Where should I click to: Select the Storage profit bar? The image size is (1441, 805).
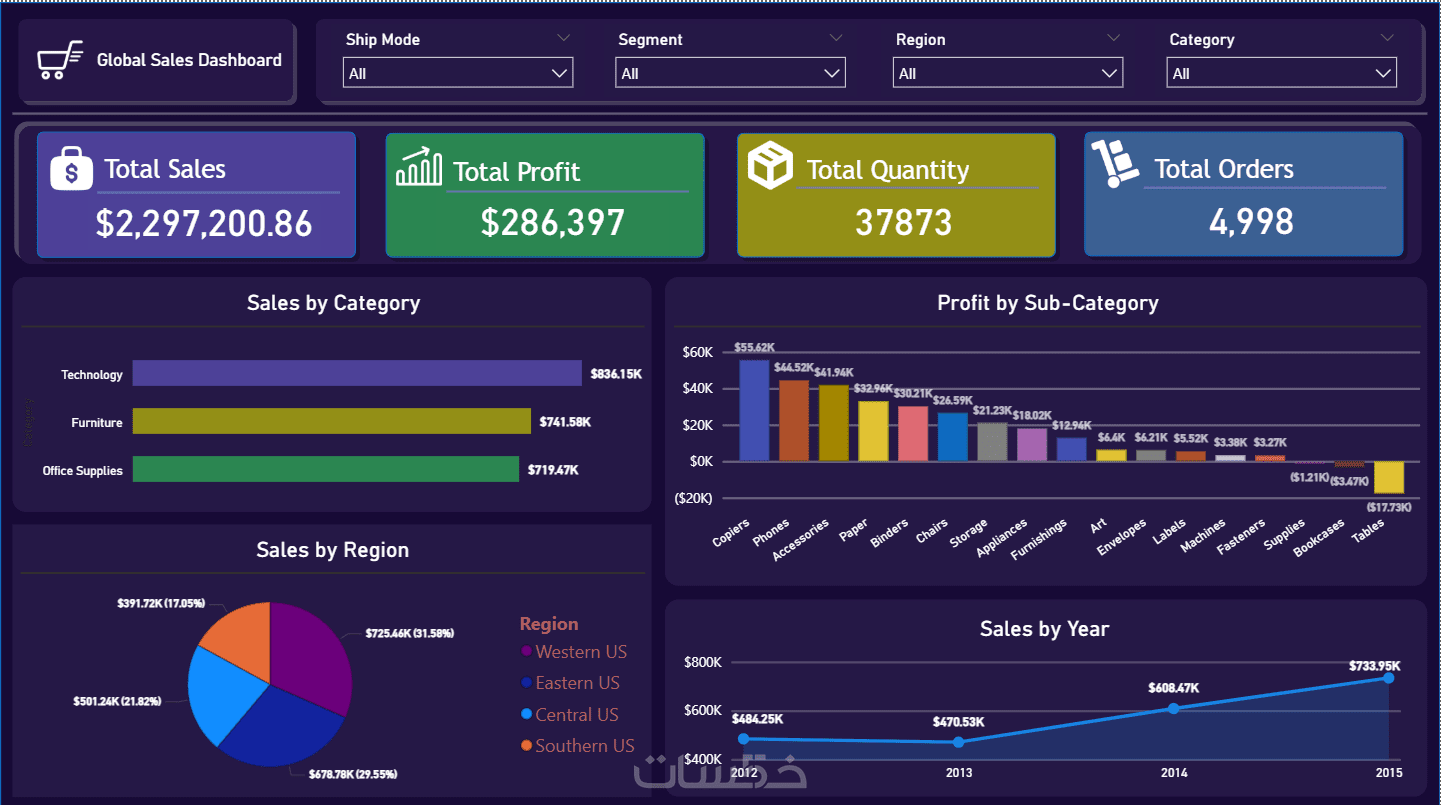992,442
